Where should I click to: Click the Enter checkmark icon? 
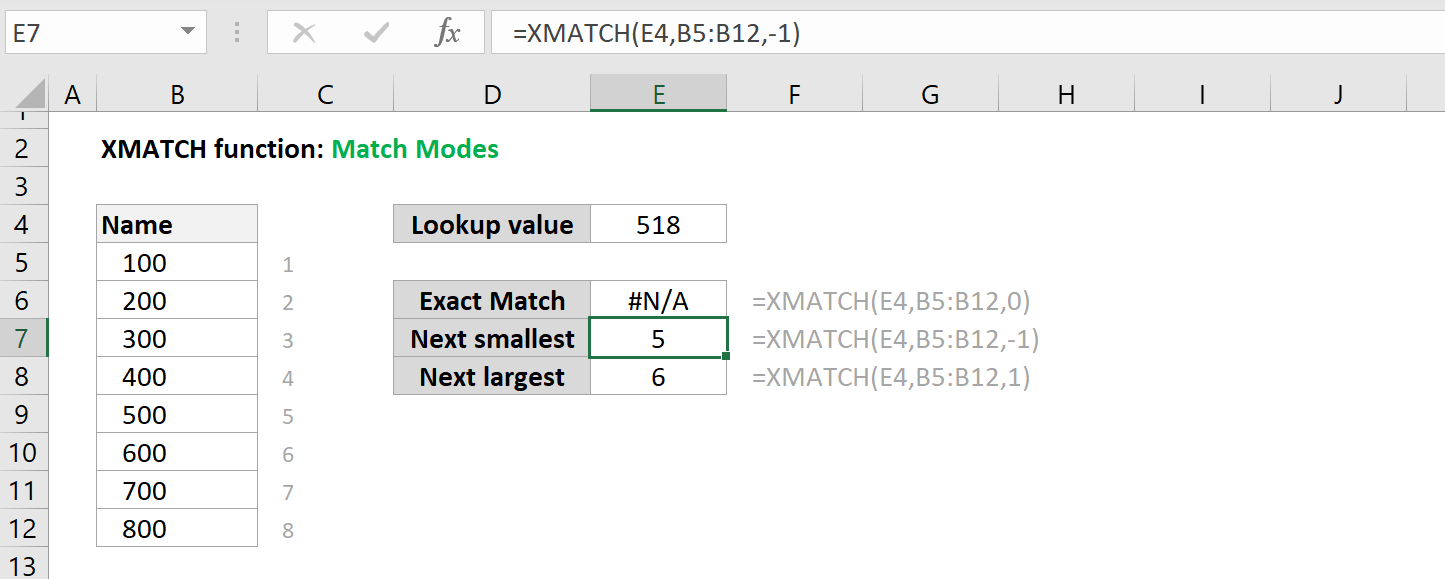pyautogui.click(x=375, y=31)
